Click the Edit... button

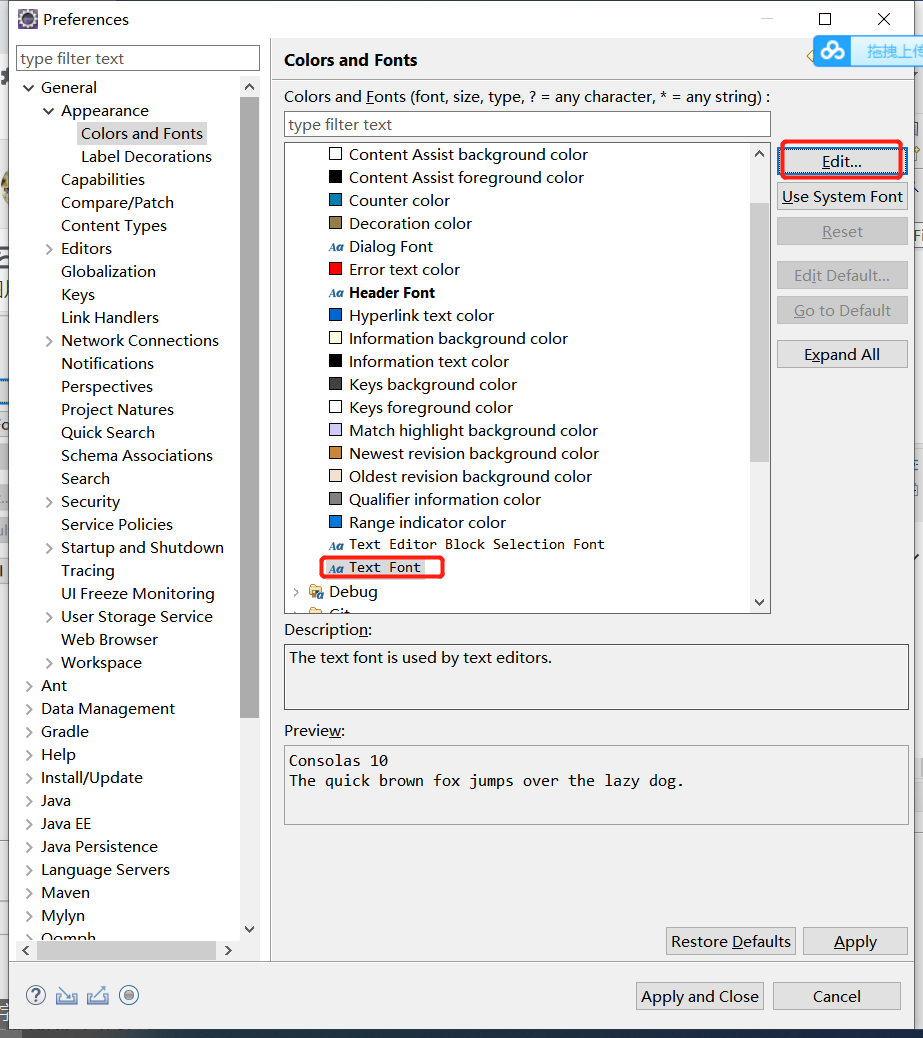pyautogui.click(x=842, y=162)
